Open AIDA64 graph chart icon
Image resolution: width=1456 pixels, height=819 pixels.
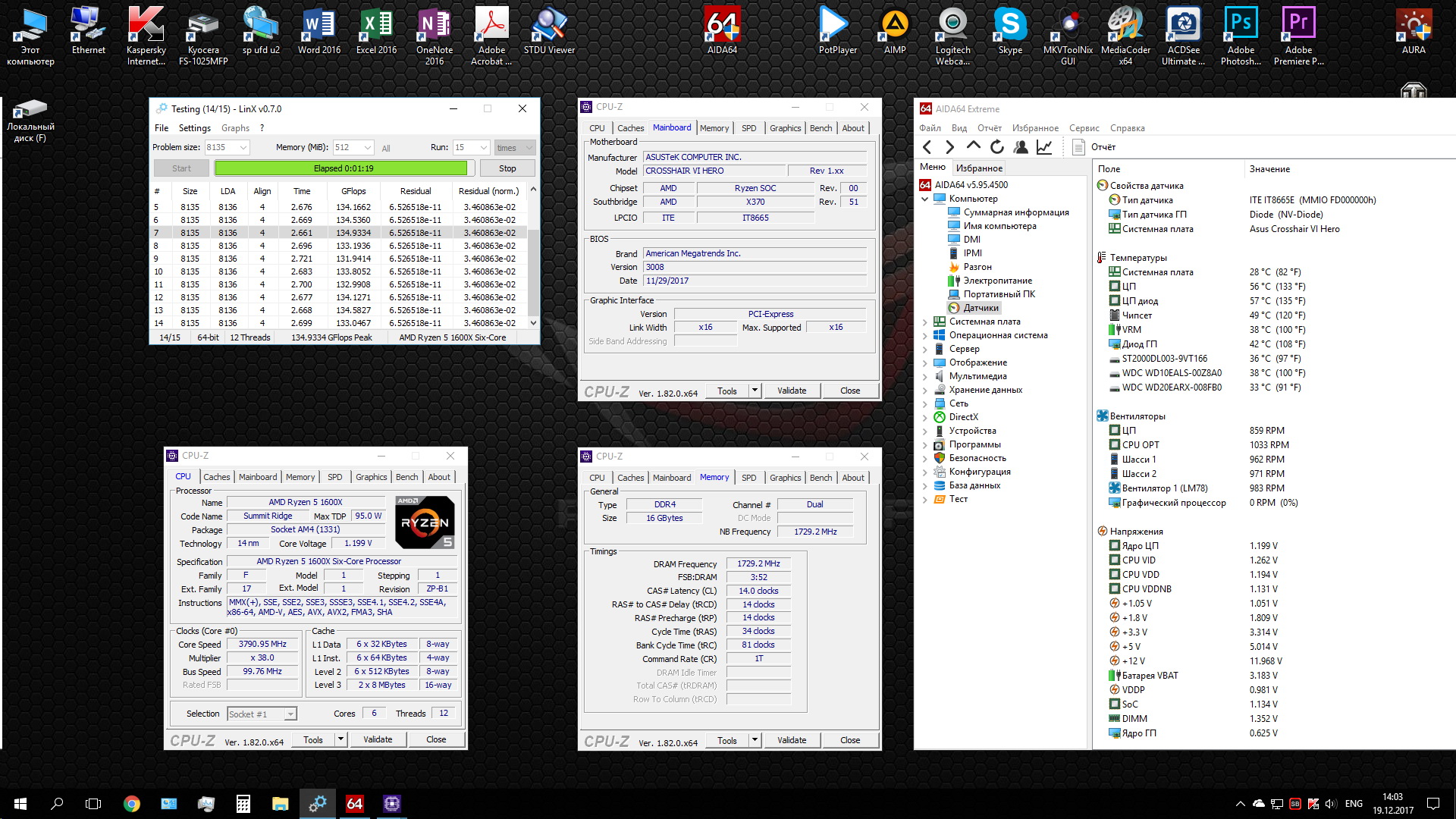coord(1045,147)
